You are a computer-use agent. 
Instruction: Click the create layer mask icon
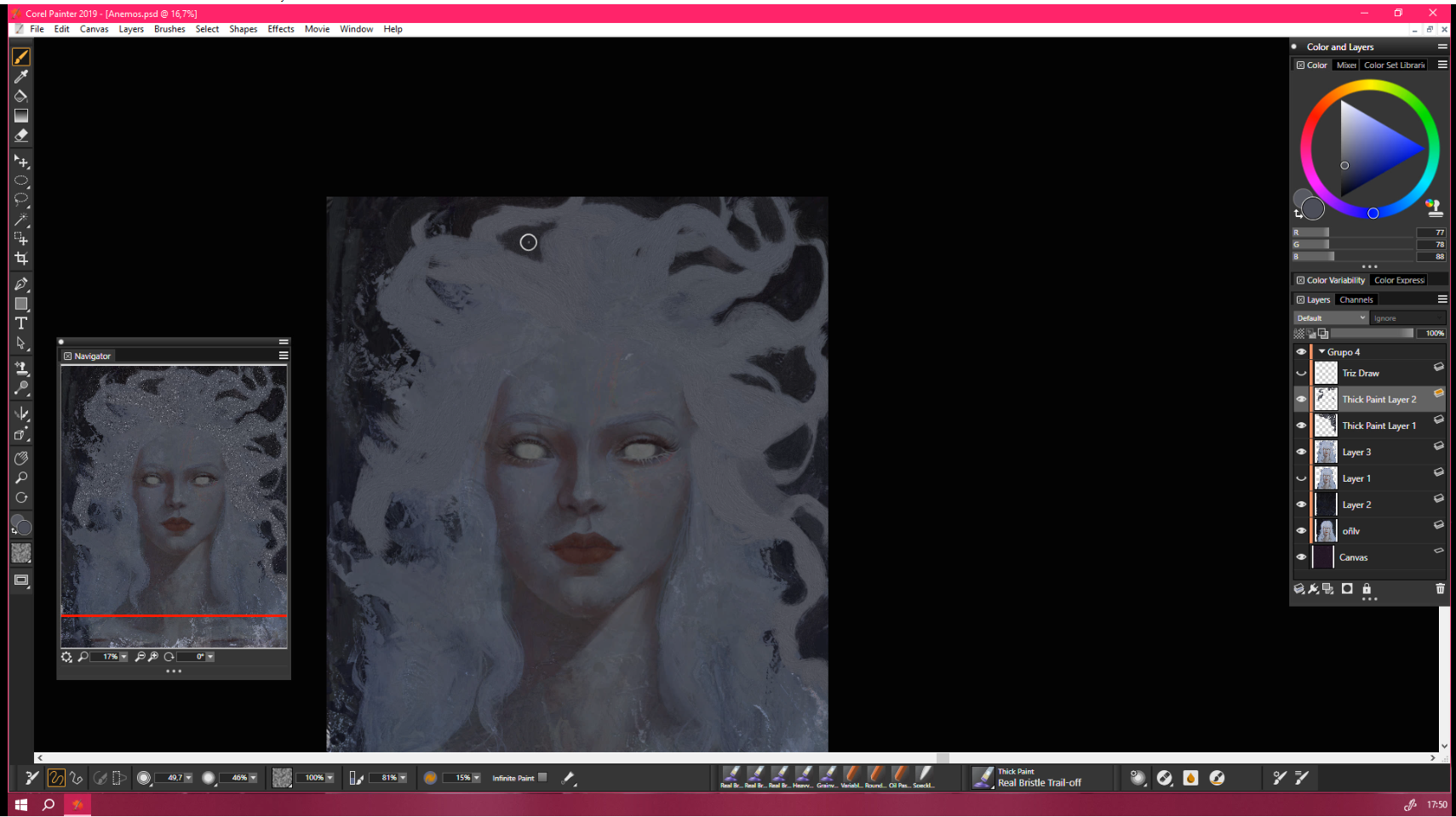(1347, 589)
